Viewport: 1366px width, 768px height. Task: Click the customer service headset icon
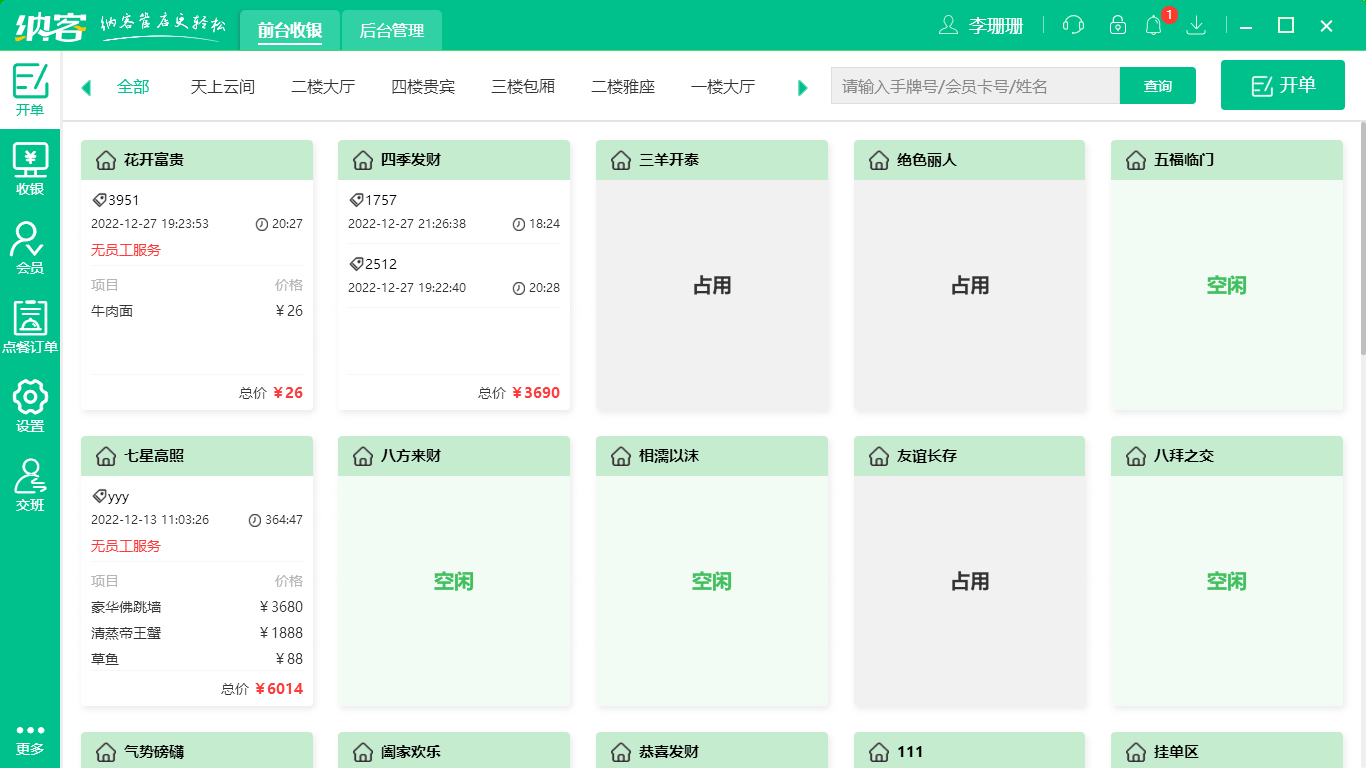pyautogui.click(x=1073, y=25)
